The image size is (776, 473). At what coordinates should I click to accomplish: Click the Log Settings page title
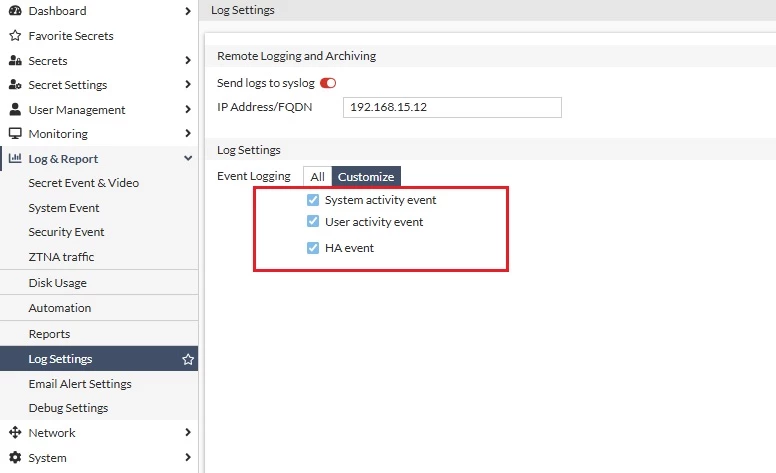point(242,10)
